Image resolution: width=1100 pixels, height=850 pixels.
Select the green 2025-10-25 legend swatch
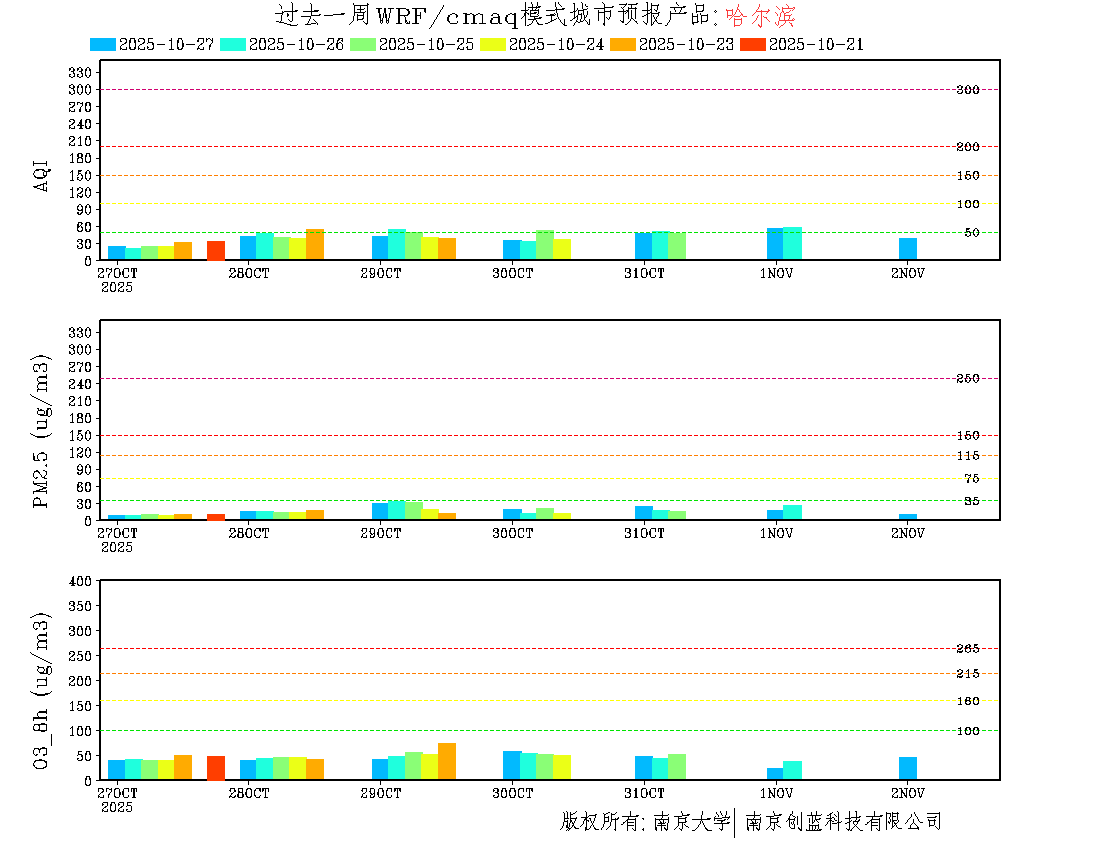[x=362, y=44]
